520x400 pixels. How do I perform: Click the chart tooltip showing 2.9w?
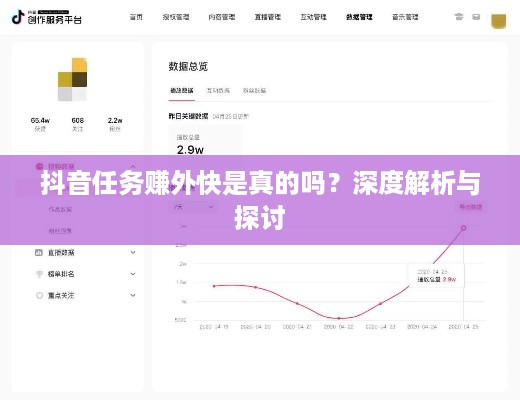tap(436, 276)
